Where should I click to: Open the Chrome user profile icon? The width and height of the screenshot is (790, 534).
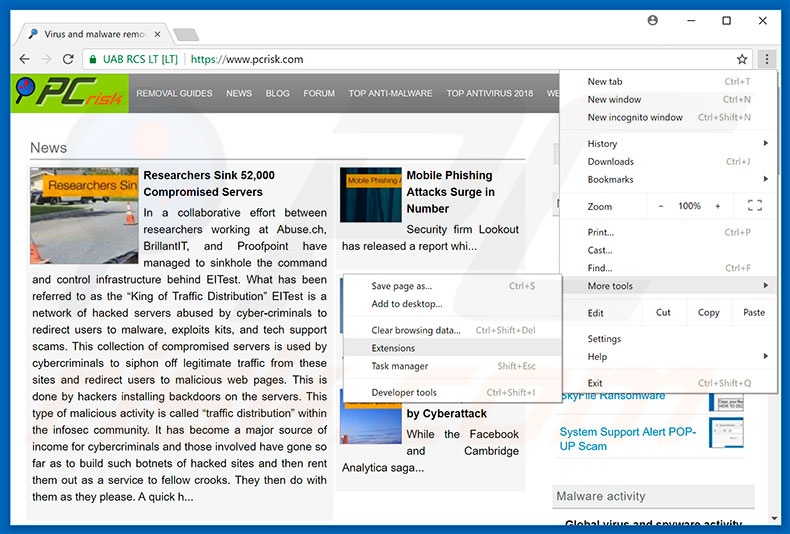[652, 20]
